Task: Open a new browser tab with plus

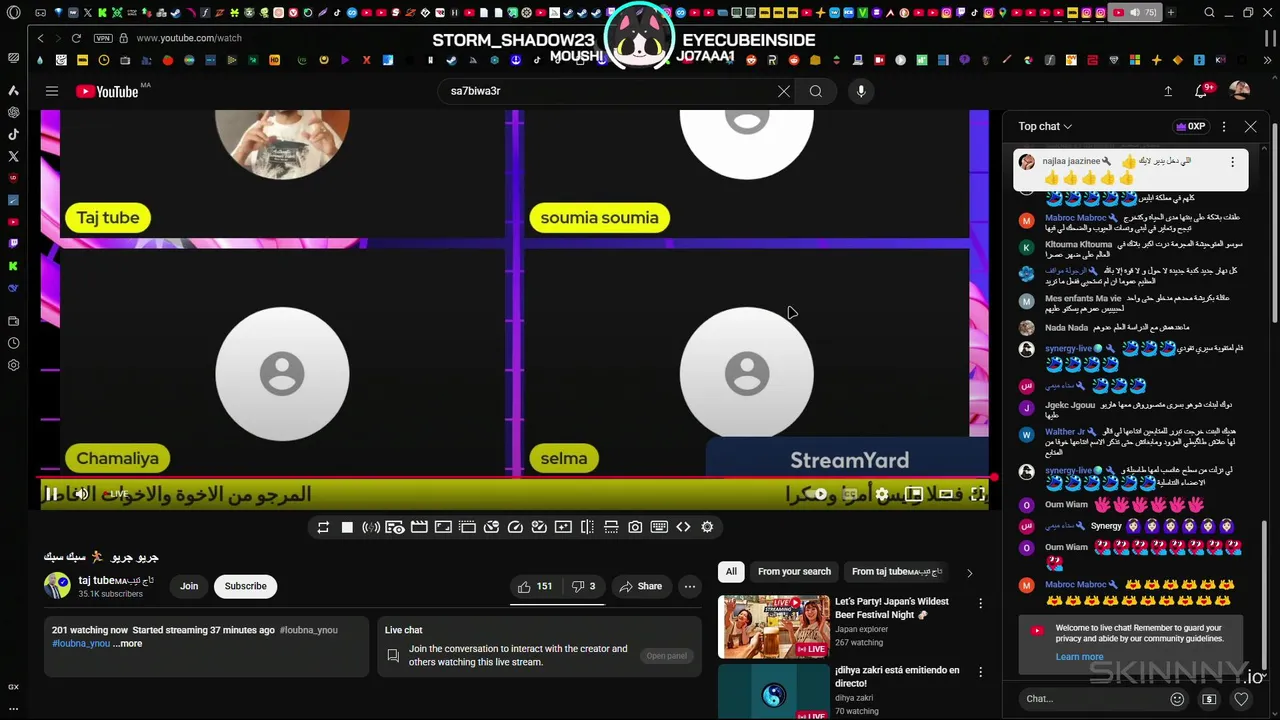Action: (1171, 12)
